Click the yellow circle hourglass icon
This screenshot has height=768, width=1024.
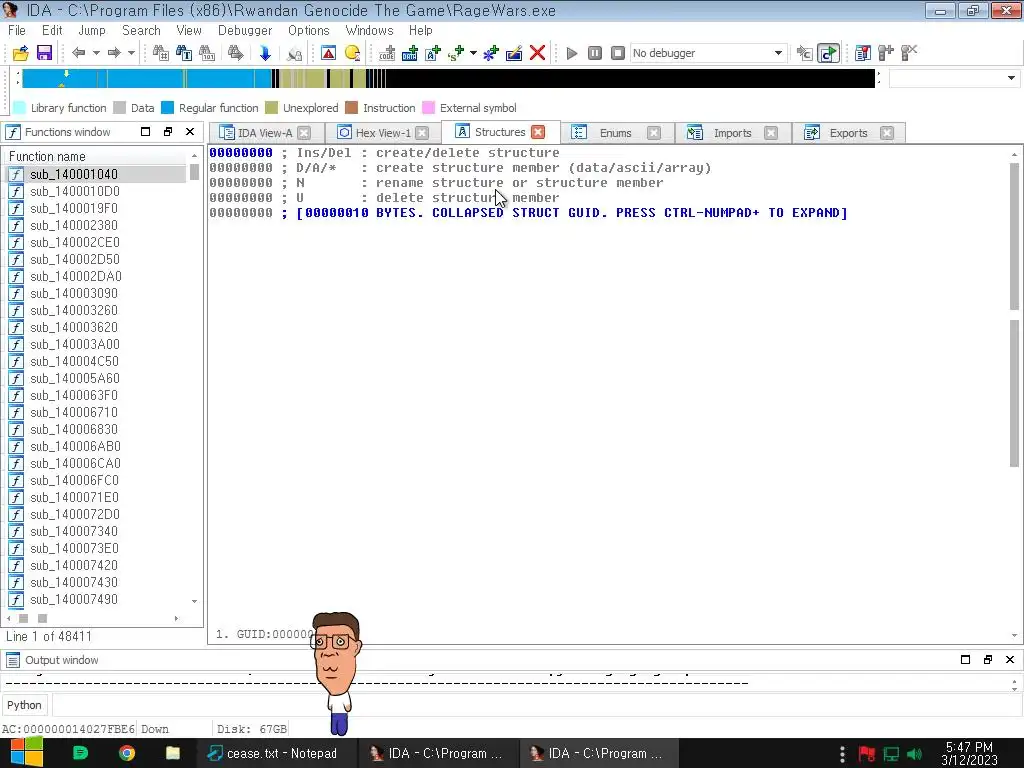(x=352, y=53)
